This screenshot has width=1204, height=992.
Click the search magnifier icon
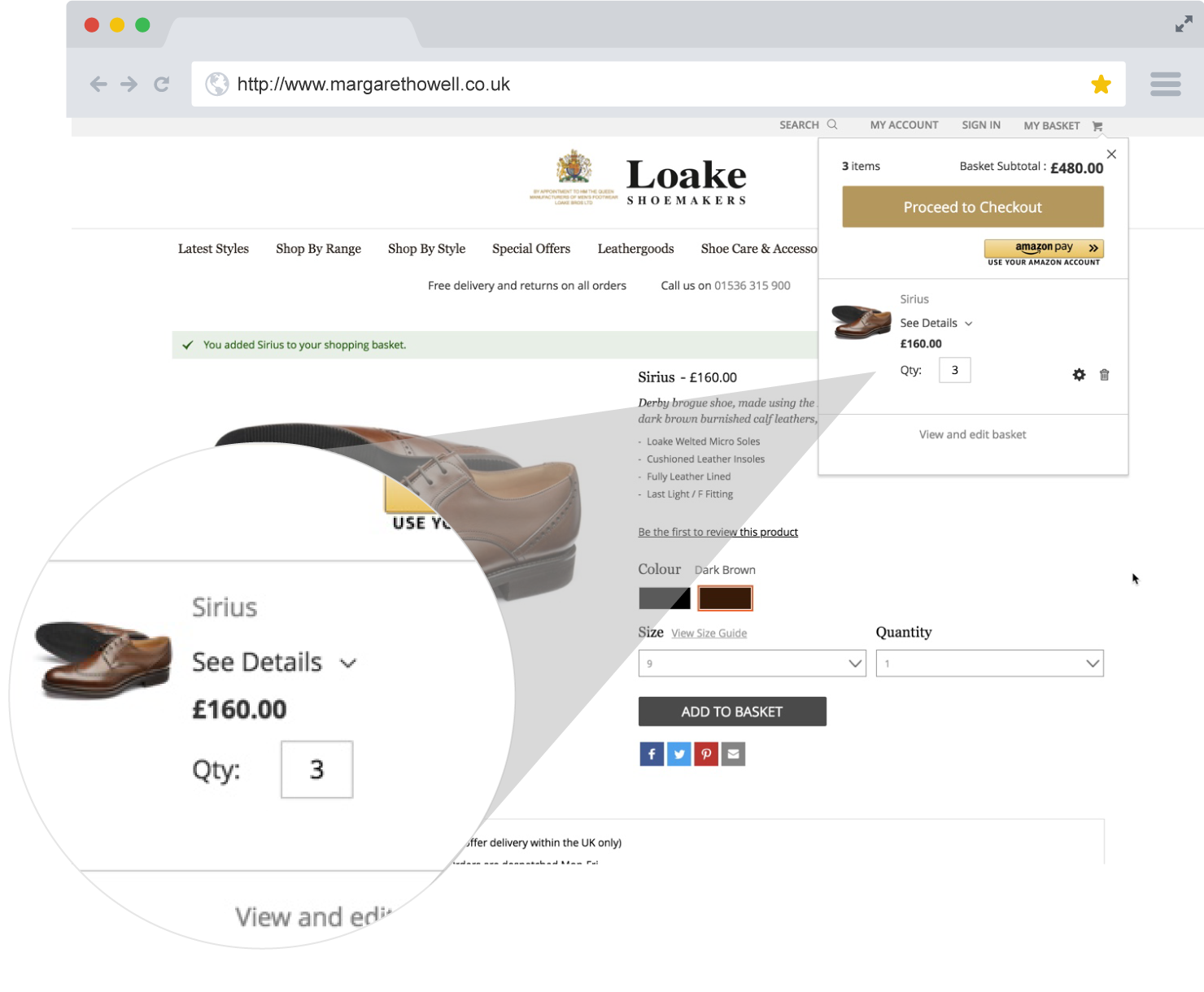click(x=832, y=124)
